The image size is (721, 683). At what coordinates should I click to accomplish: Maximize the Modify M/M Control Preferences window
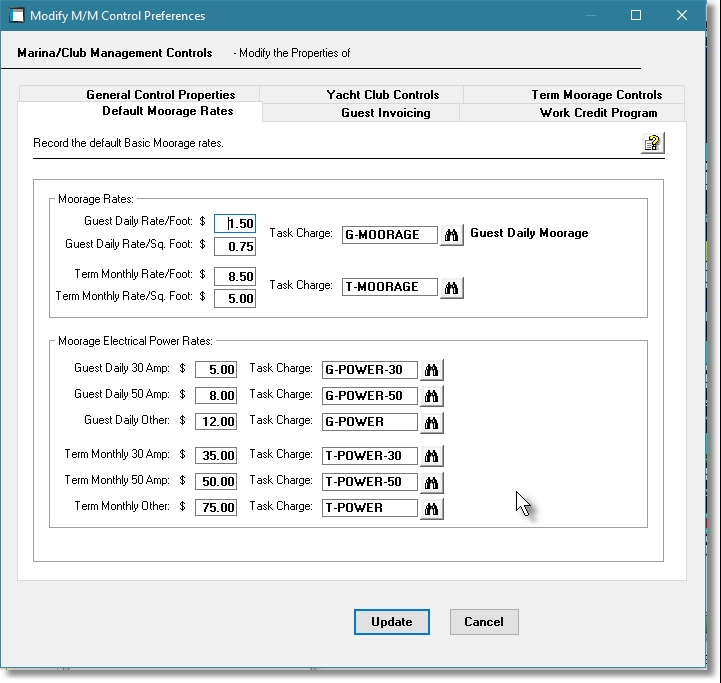tap(636, 15)
